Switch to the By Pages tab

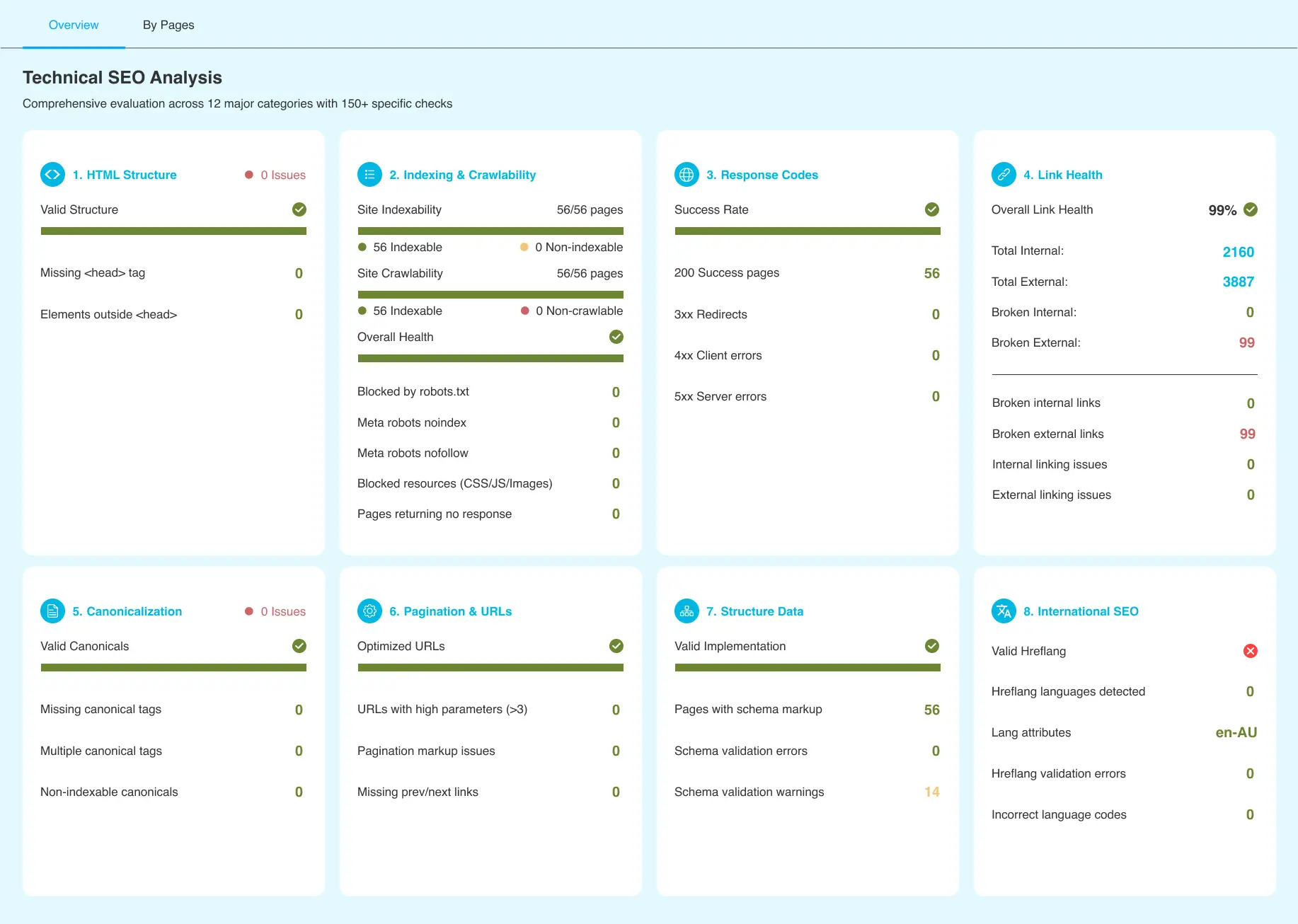(168, 25)
